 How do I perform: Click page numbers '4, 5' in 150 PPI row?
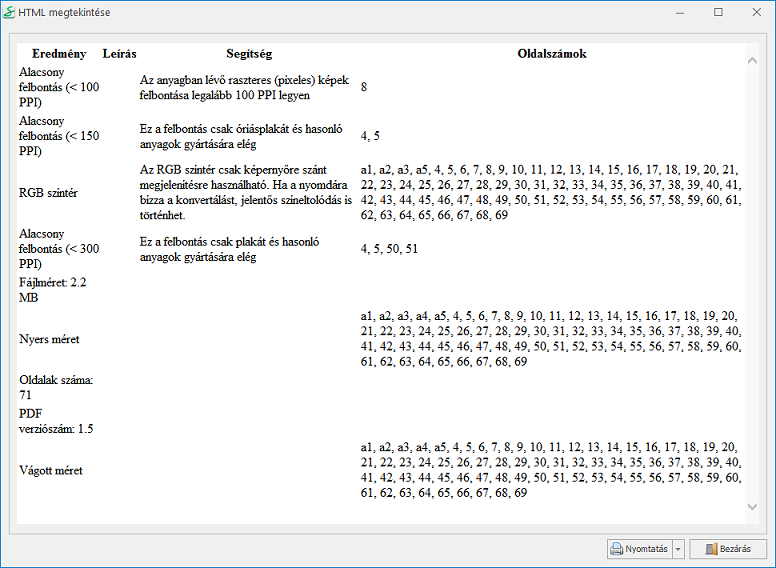point(370,136)
